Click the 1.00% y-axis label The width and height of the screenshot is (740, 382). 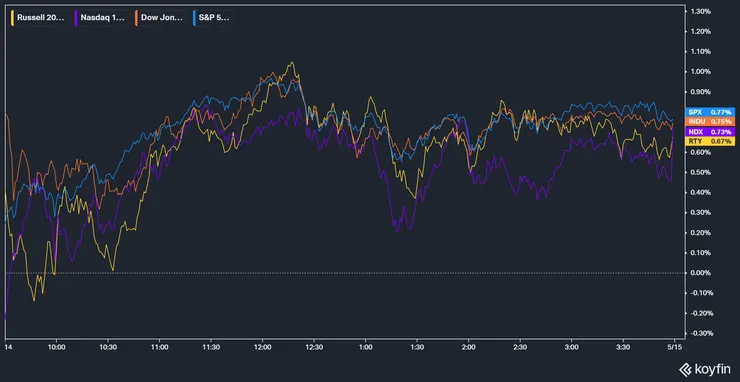point(701,72)
